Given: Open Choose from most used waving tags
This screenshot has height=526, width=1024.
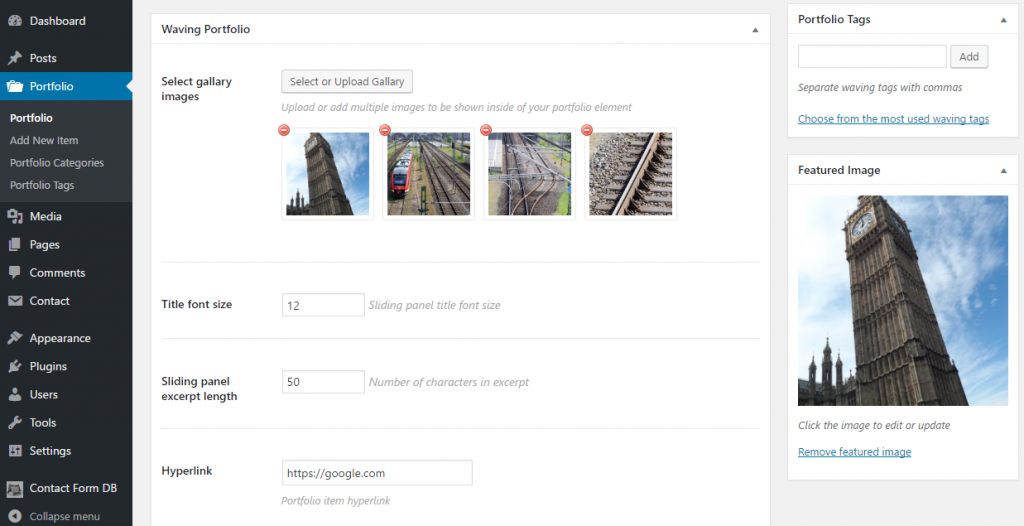Looking at the screenshot, I should 893,119.
